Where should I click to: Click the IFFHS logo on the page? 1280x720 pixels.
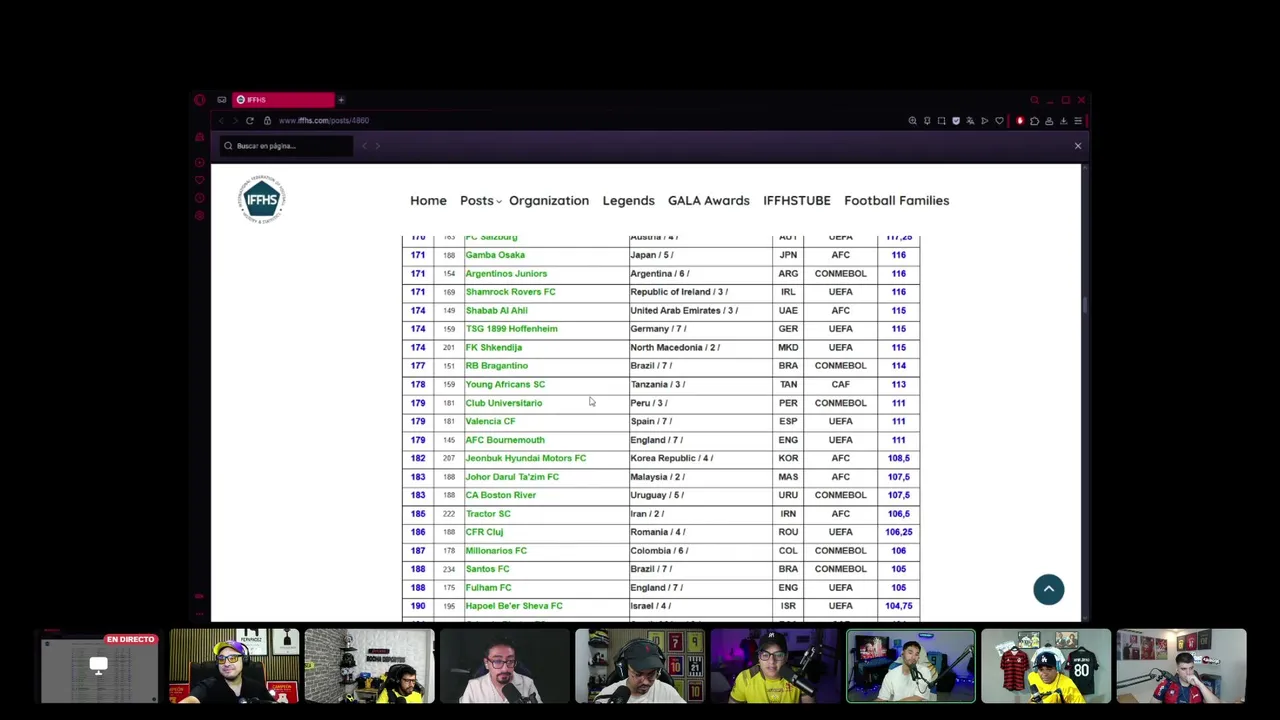pos(262,199)
